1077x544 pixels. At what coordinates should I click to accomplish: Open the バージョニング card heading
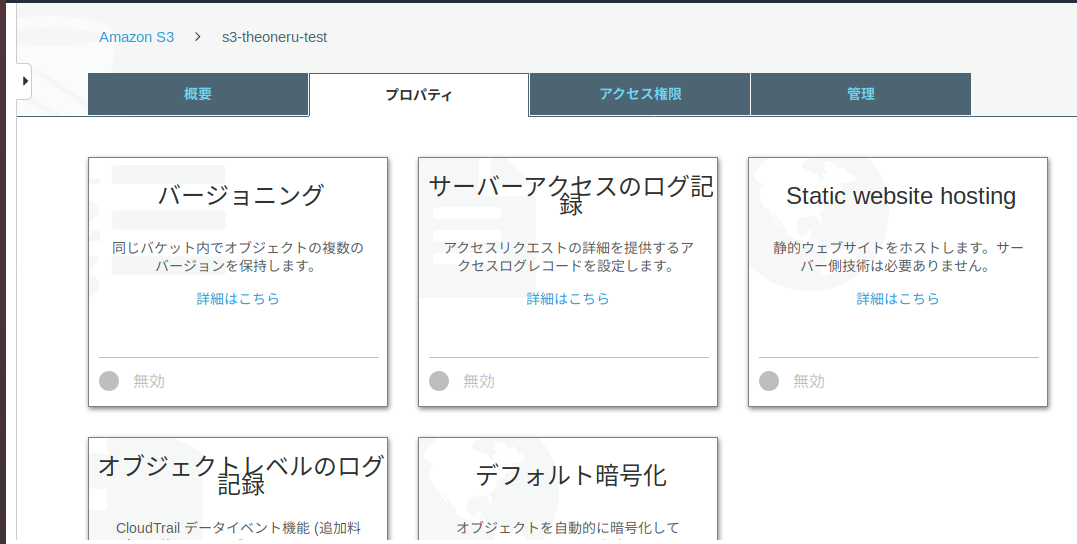click(x=240, y=195)
